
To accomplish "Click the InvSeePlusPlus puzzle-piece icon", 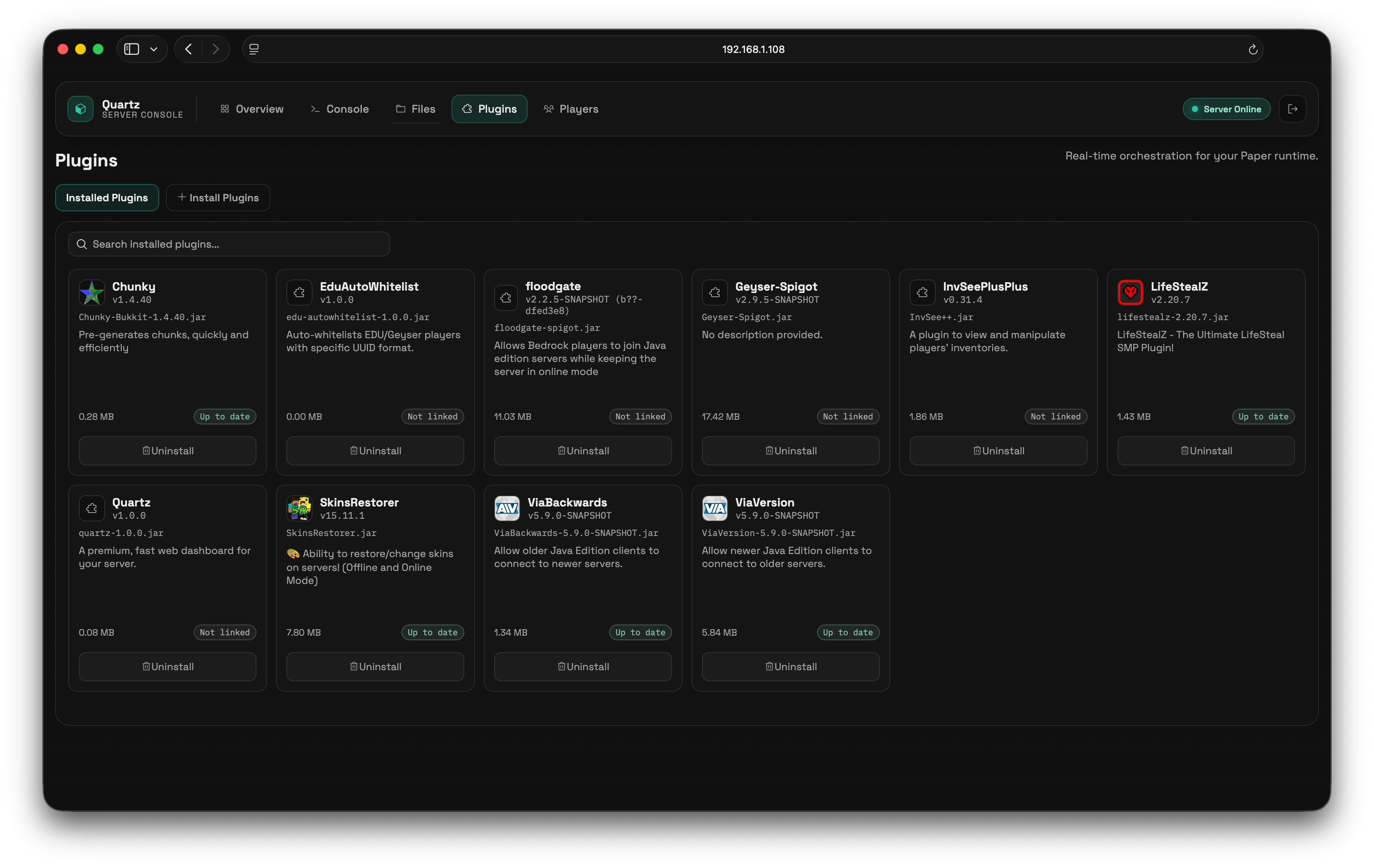I will 922,292.
